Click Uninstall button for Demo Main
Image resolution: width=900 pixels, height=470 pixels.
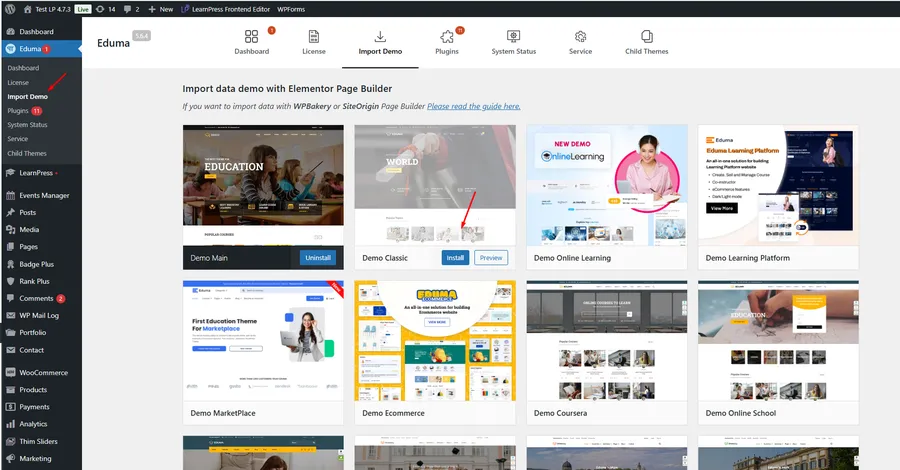click(x=318, y=257)
